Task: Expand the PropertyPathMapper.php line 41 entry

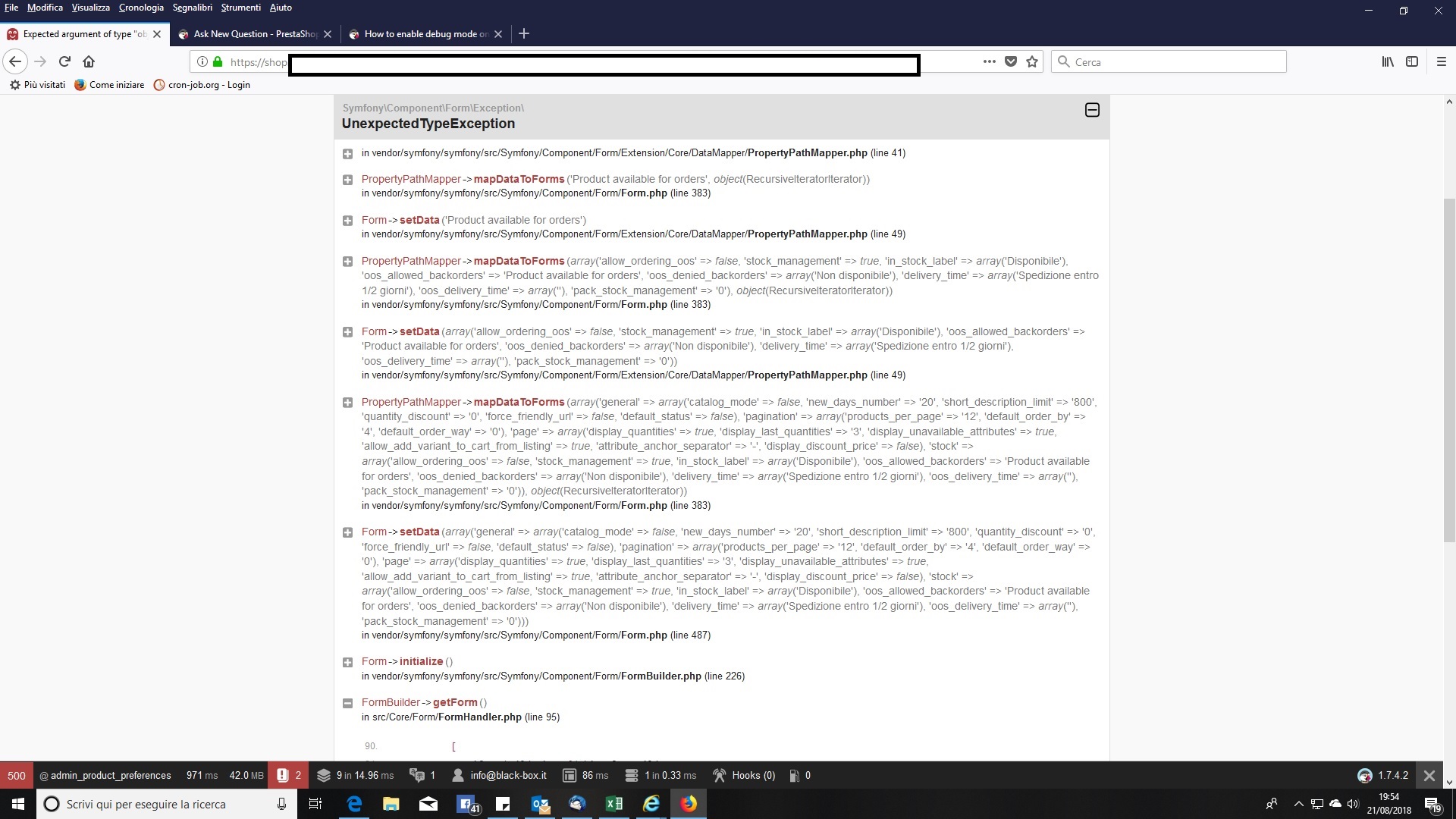Action: click(x=347, y=154)
